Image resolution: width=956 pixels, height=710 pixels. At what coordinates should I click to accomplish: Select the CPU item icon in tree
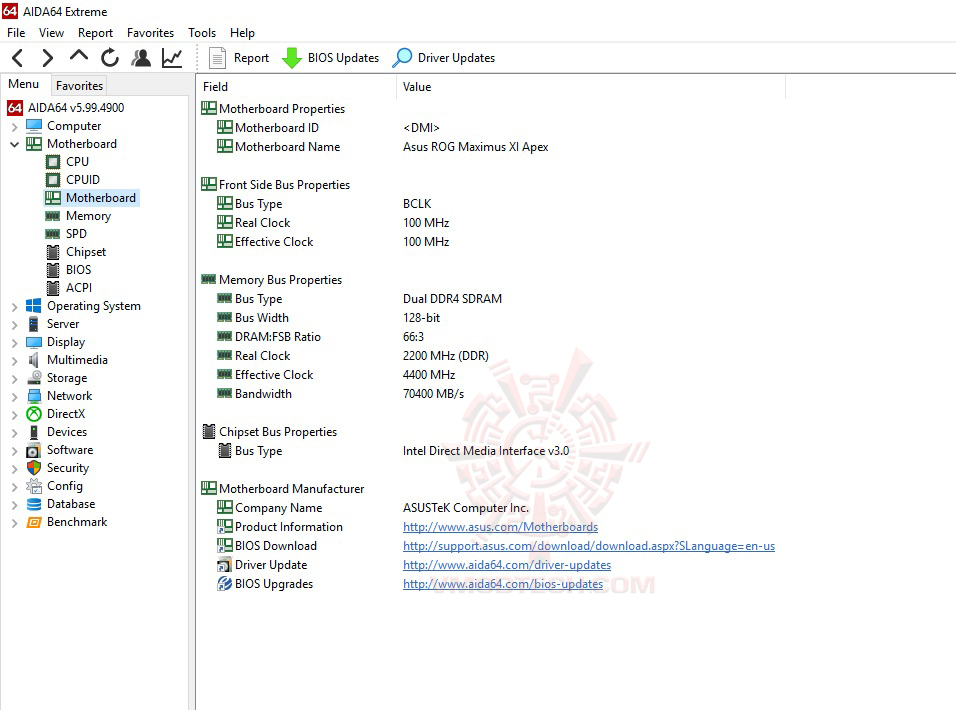click(x=53, y=162)
